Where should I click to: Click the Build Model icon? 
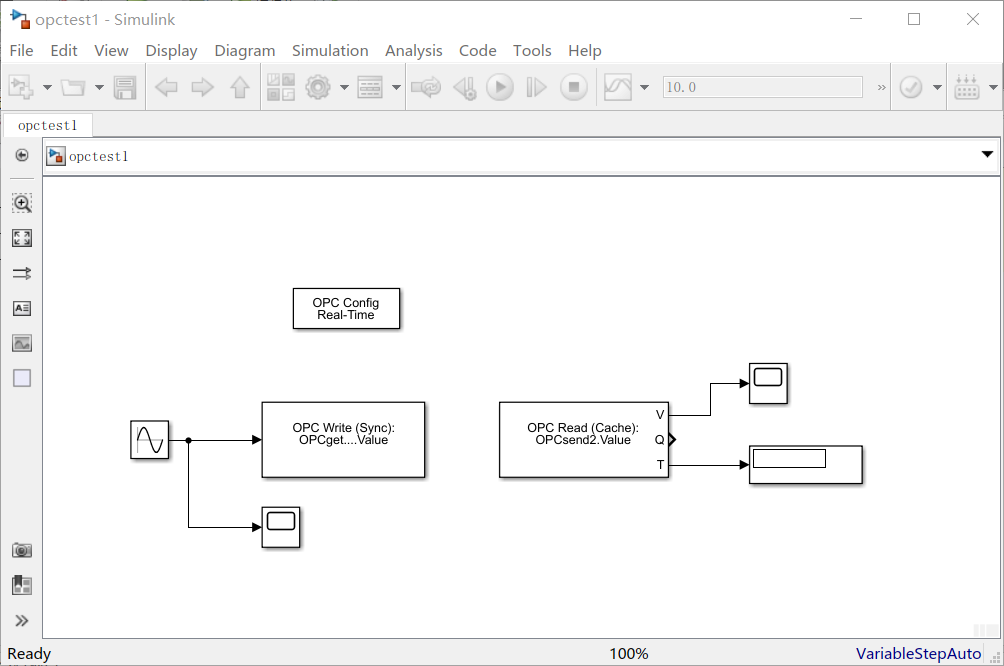coord(967,87)
